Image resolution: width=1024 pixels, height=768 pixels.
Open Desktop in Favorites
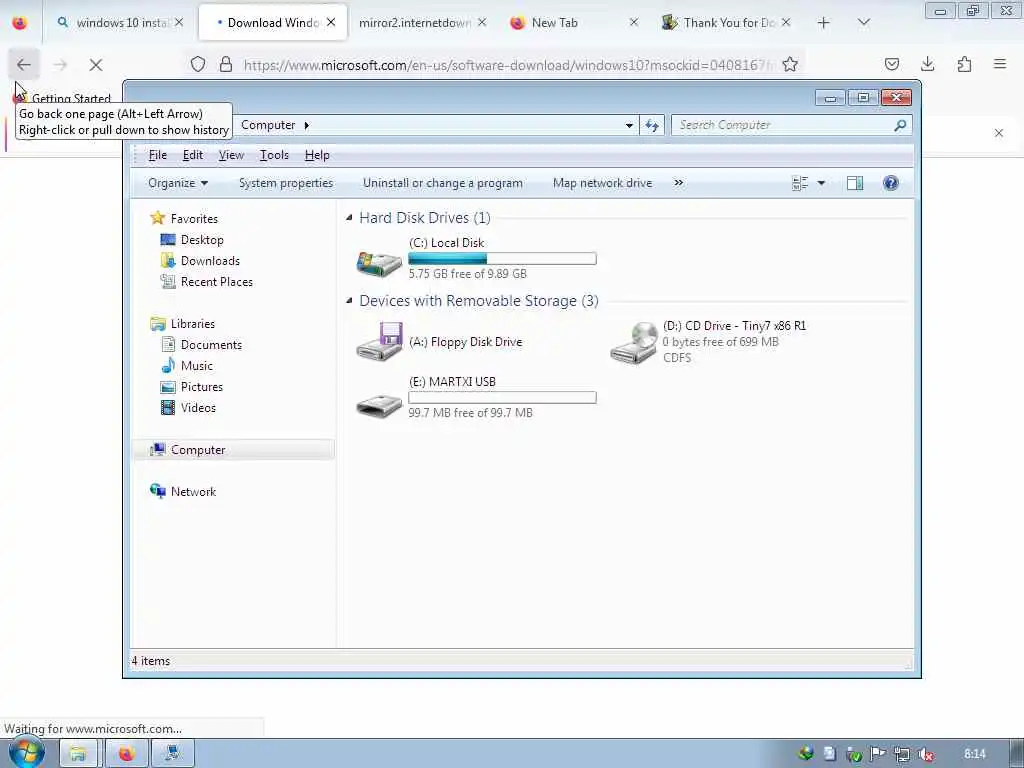pos(202,240)
